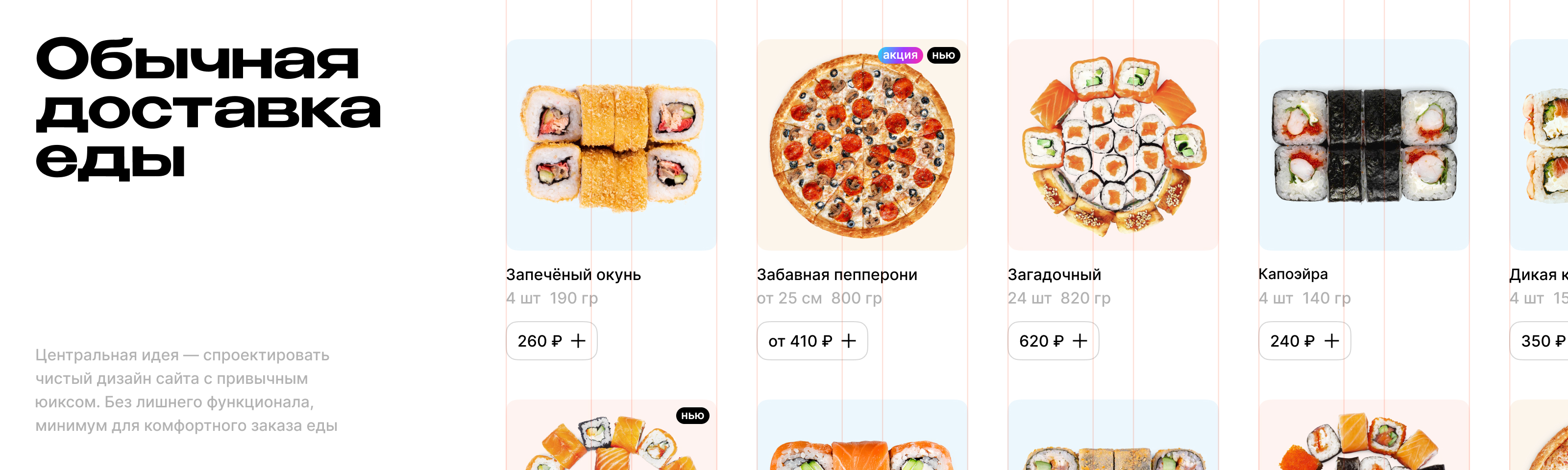Image resolution: width=1568 pixels, height=470 pixels.
Task: Open the Запечёный окунь roll image
Action: click(x=611, y=145)
